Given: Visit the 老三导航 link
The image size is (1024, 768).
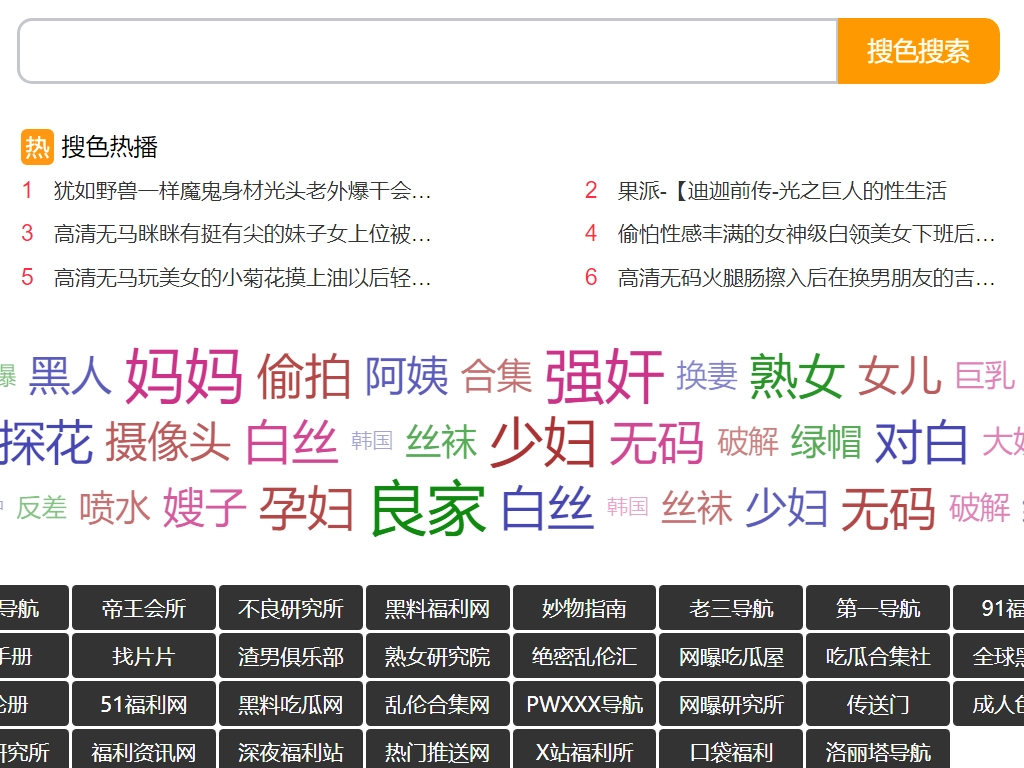Looking at the screenshot, I should tap(731, 609).
